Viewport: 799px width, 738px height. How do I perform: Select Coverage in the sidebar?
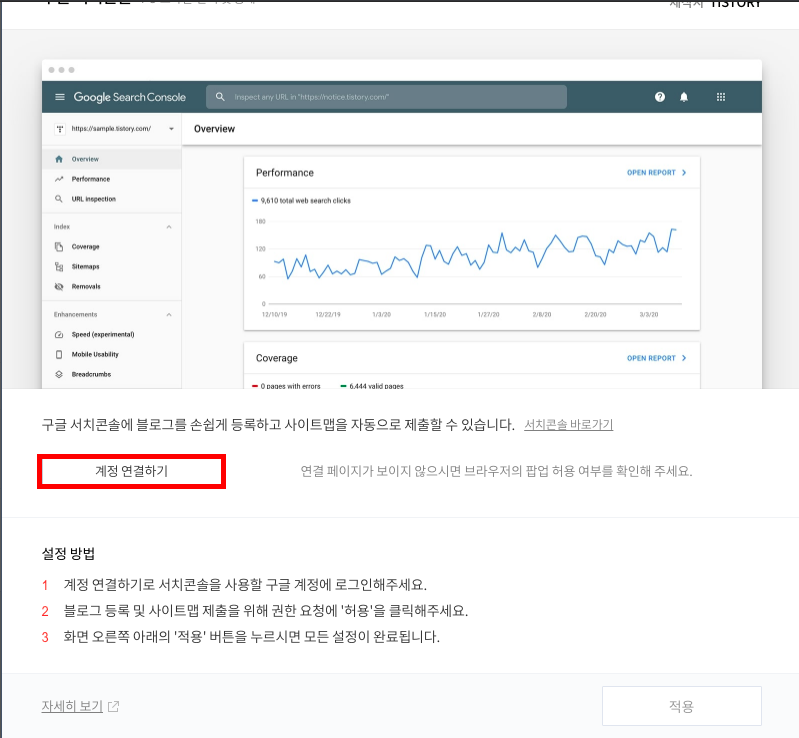[x=112, y=247]
